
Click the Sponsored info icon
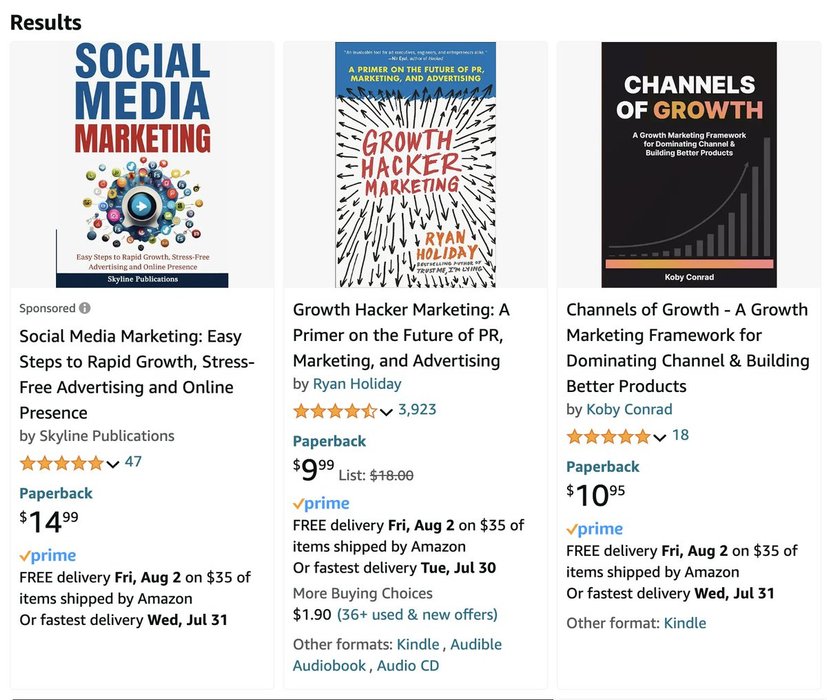tap(85, 308)
